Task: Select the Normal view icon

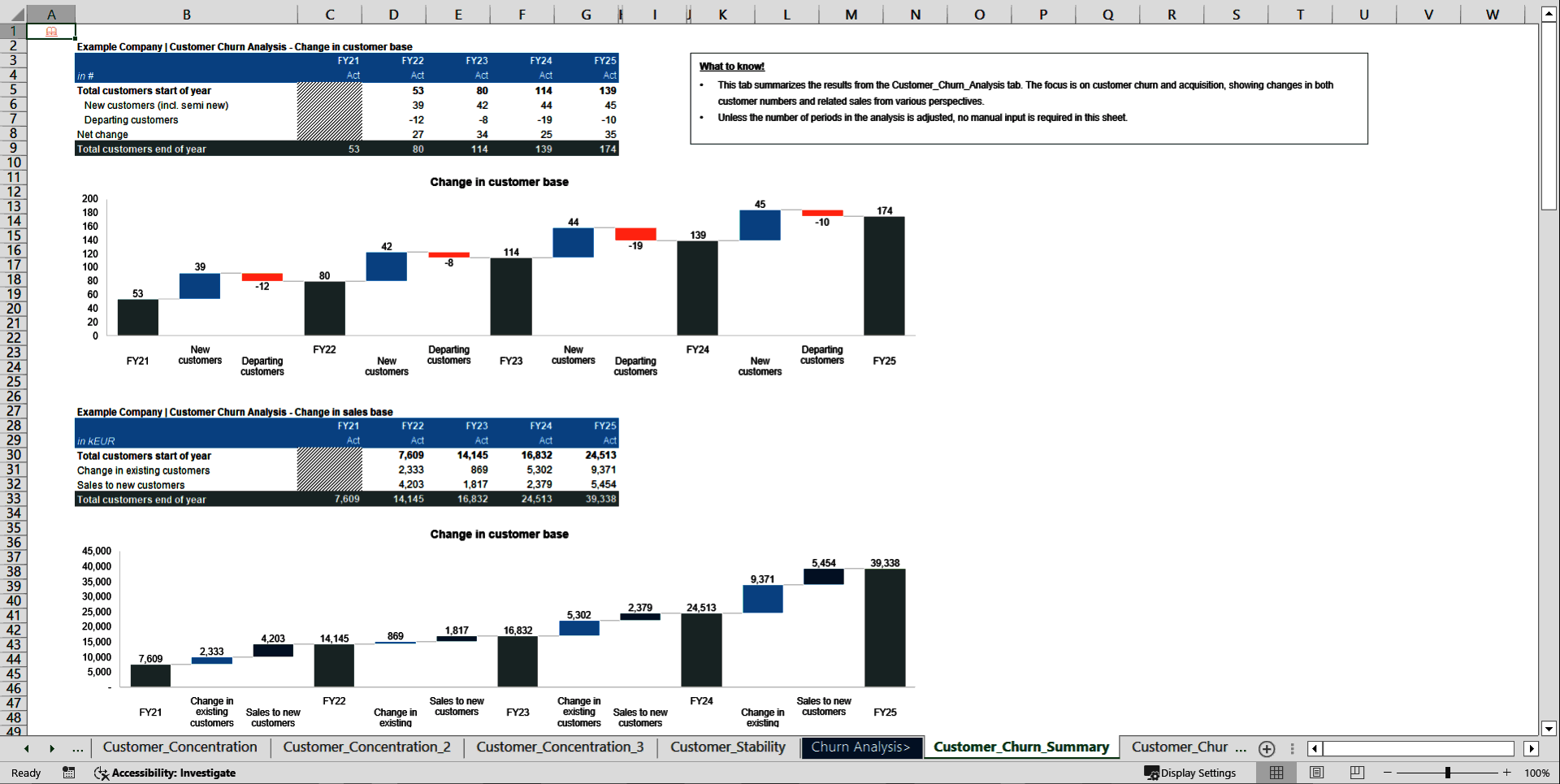Action: pos(1276,773)
